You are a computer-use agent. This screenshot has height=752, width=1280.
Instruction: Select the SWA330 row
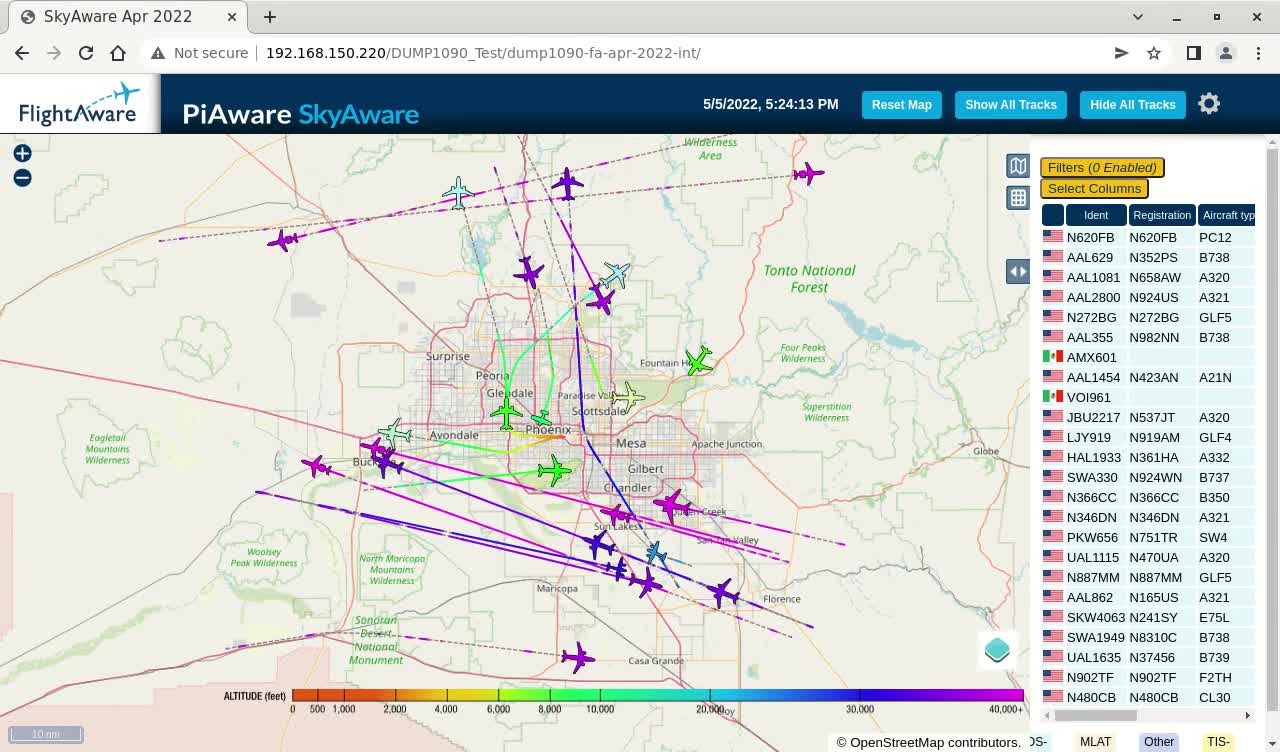pos(1147,477)
